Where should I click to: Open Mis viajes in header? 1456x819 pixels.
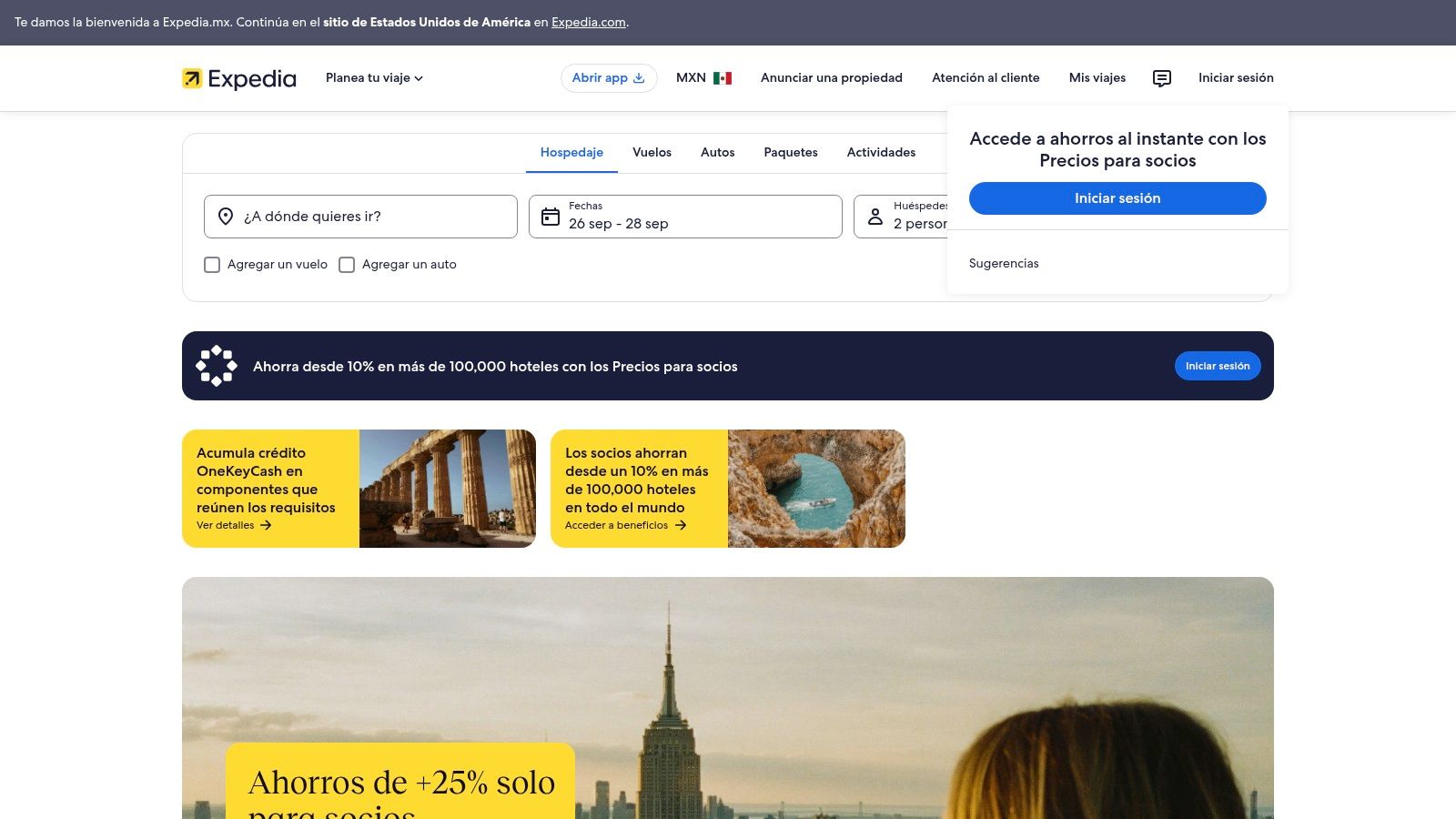click(1097, 78)
